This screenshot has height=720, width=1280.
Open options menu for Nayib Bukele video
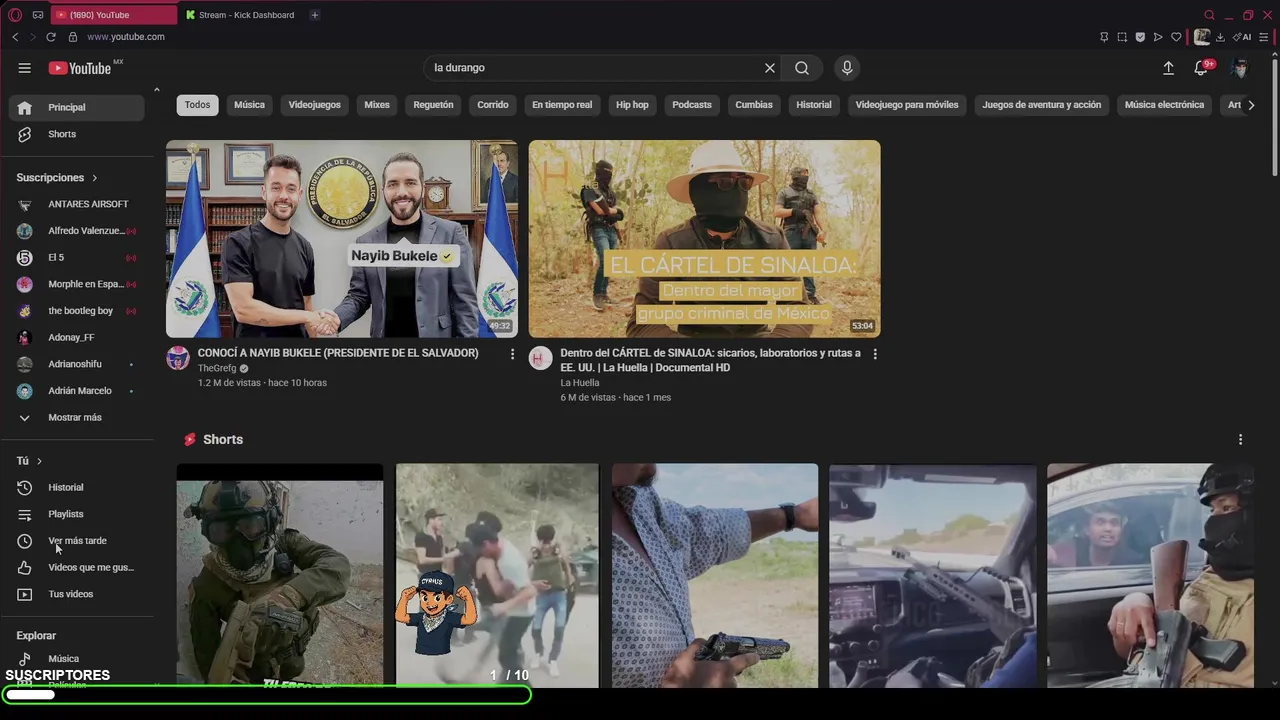click(x=512, y=354)
